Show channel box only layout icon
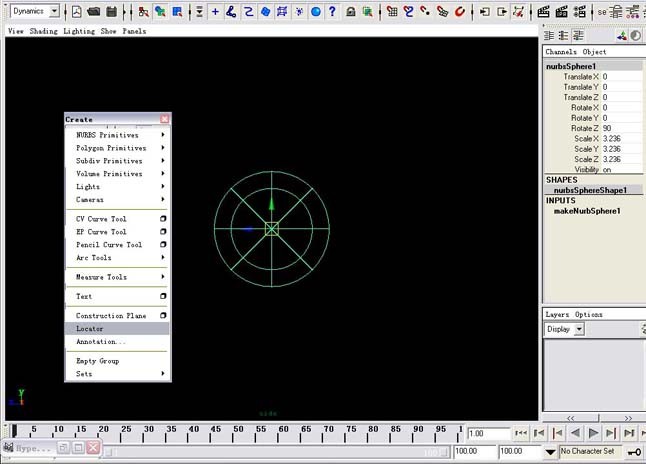The height and width of the screenshot is (464, 646). (549, 36)
